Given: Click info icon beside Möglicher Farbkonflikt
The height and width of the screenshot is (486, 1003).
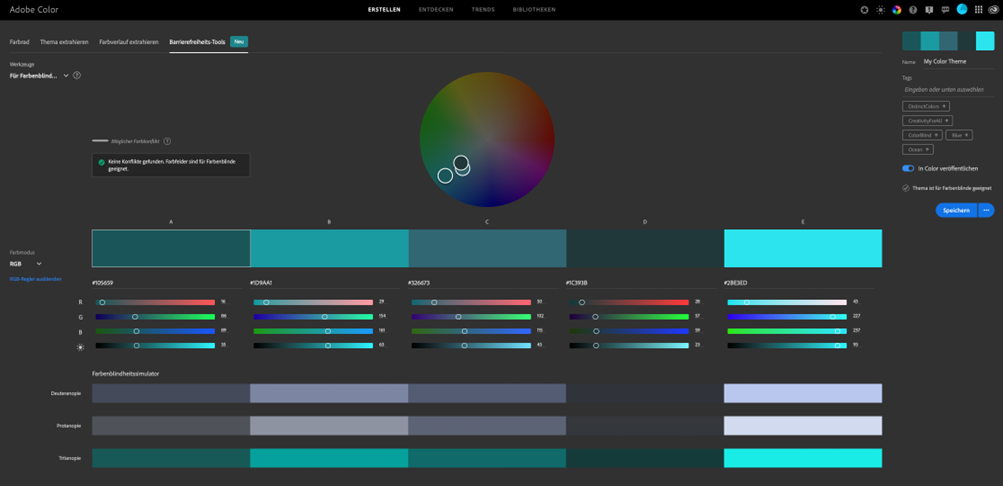Looking at the screenshot, I should (x=167, y=141).
